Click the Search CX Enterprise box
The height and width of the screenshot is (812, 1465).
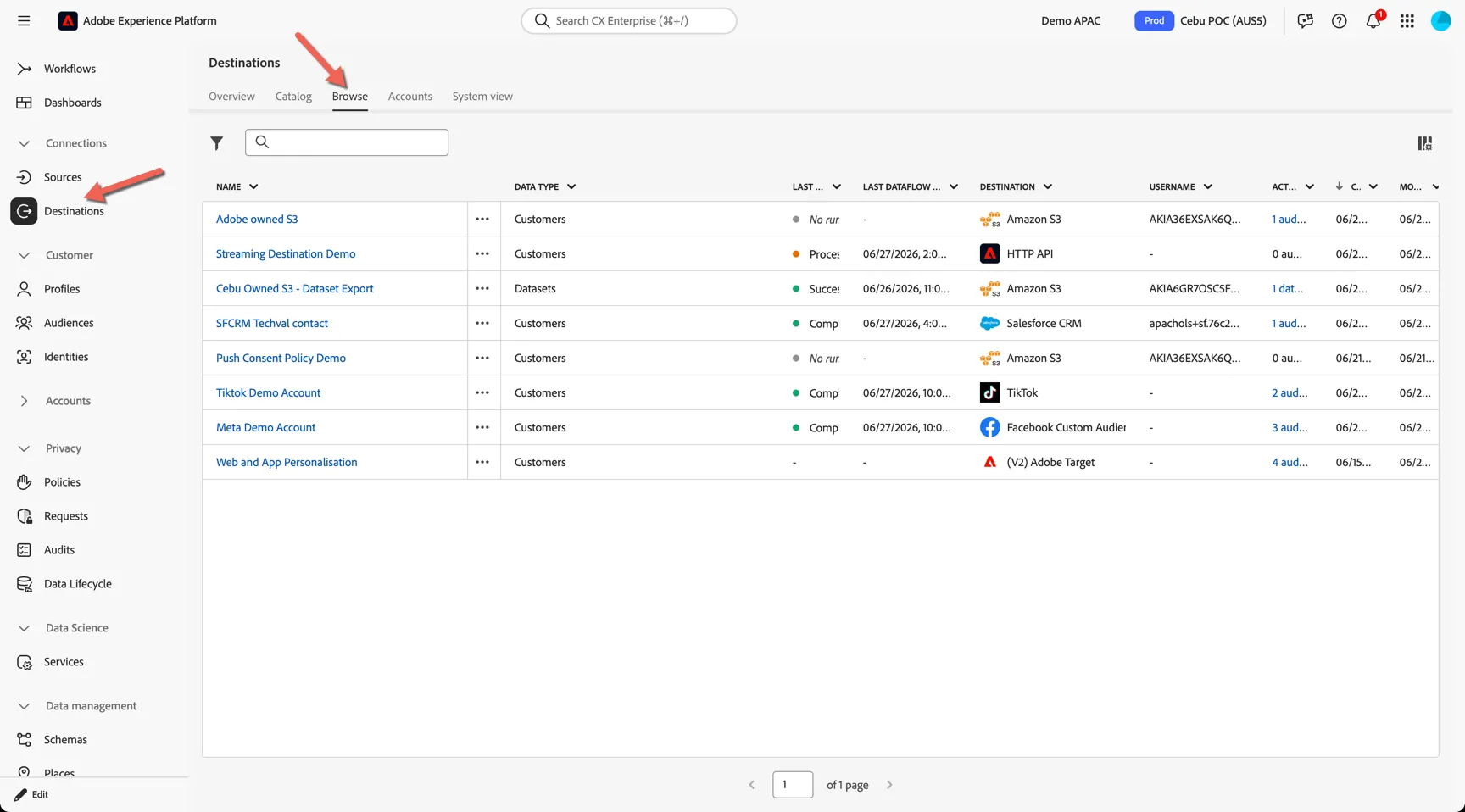[x=629, y=21]
